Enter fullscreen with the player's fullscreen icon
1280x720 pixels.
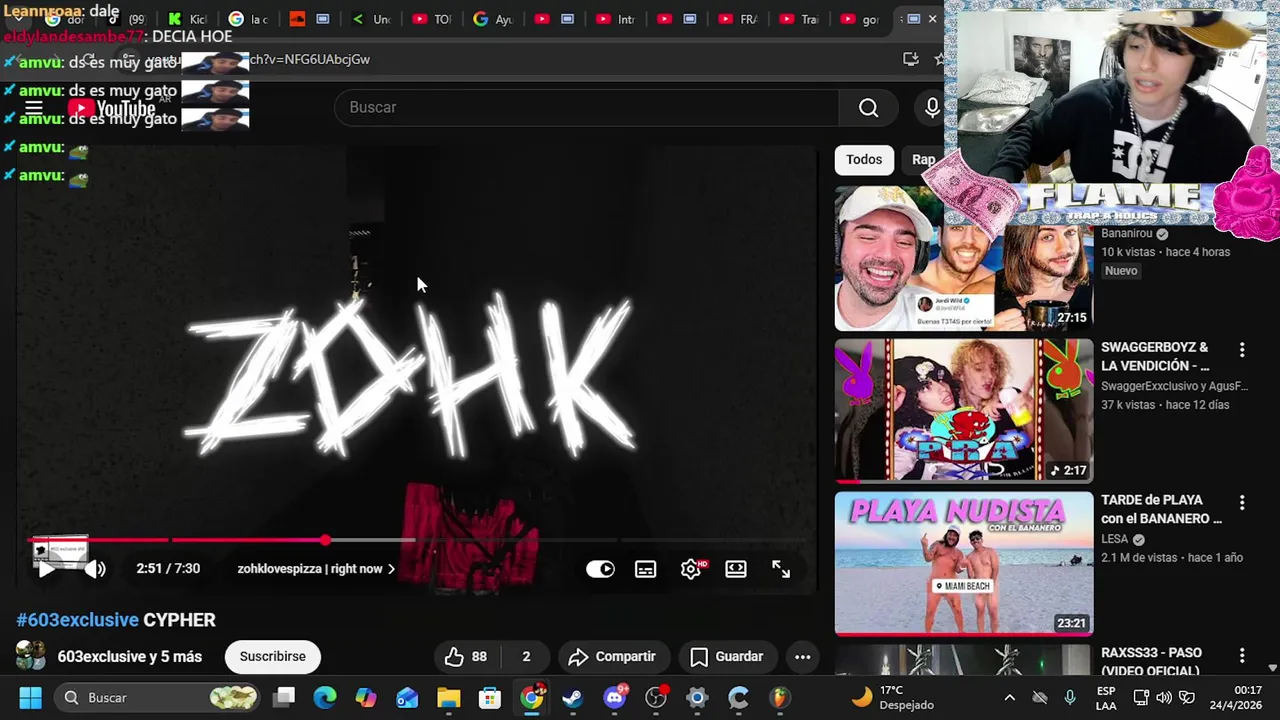(781, 569)
